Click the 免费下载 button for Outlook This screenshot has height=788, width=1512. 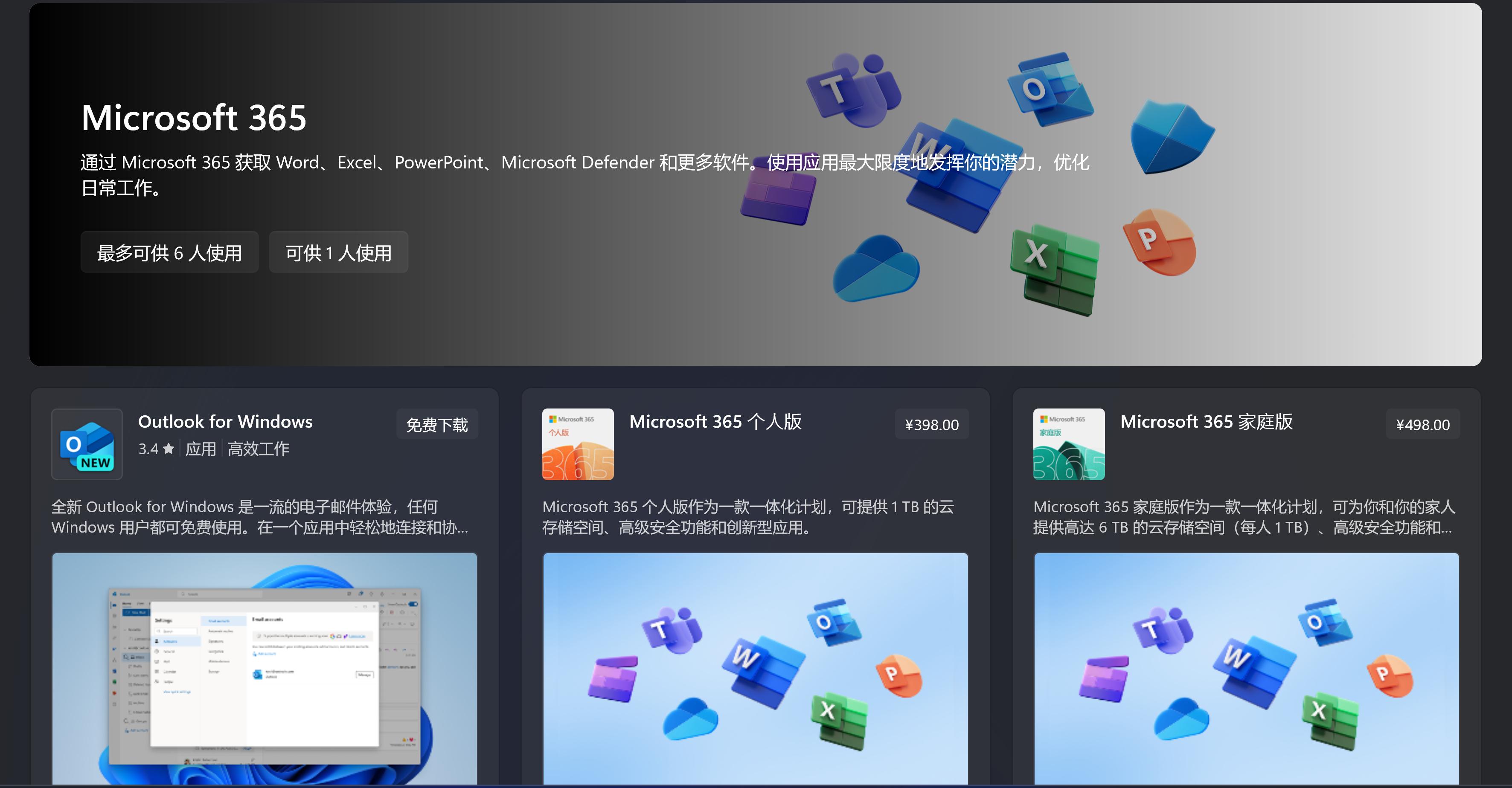[x=437, y=424]
